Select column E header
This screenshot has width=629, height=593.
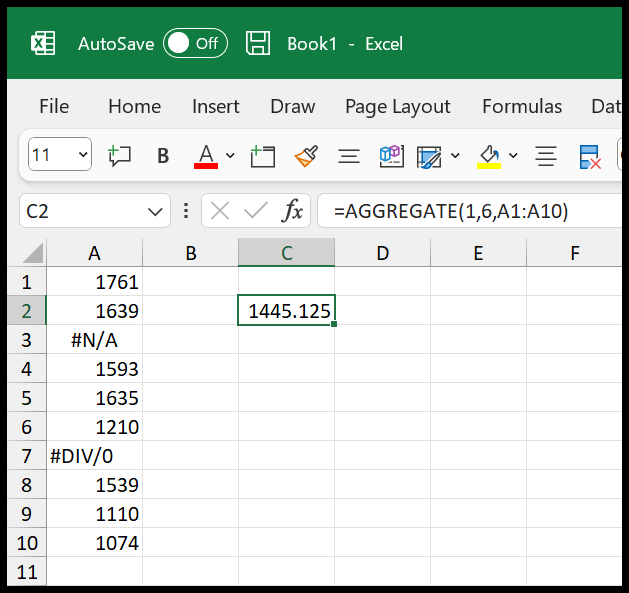click(x=479, y=253)
